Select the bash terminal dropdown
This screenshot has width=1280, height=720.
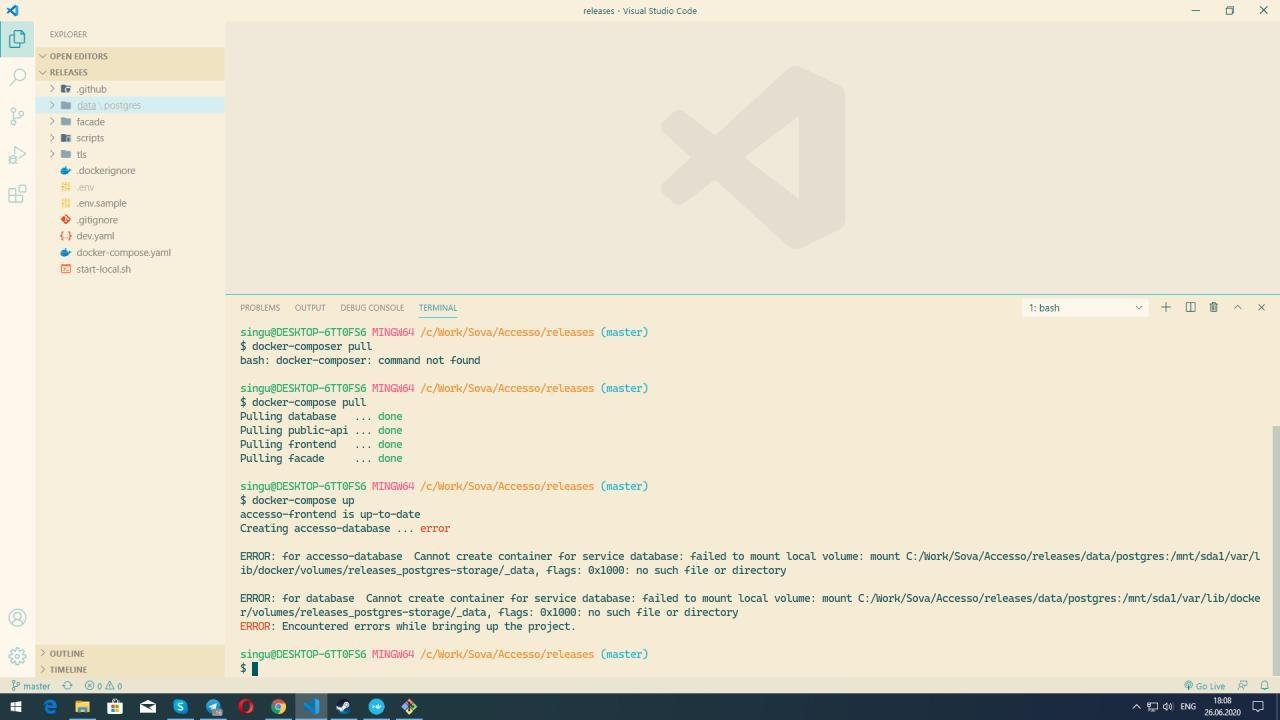click(1085, 308)
